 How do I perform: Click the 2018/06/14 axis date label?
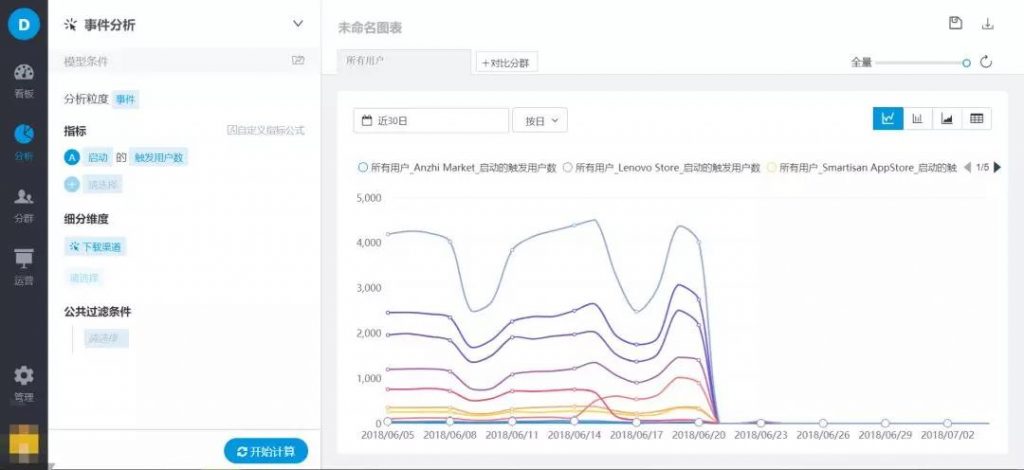click(x=574, y=435)
